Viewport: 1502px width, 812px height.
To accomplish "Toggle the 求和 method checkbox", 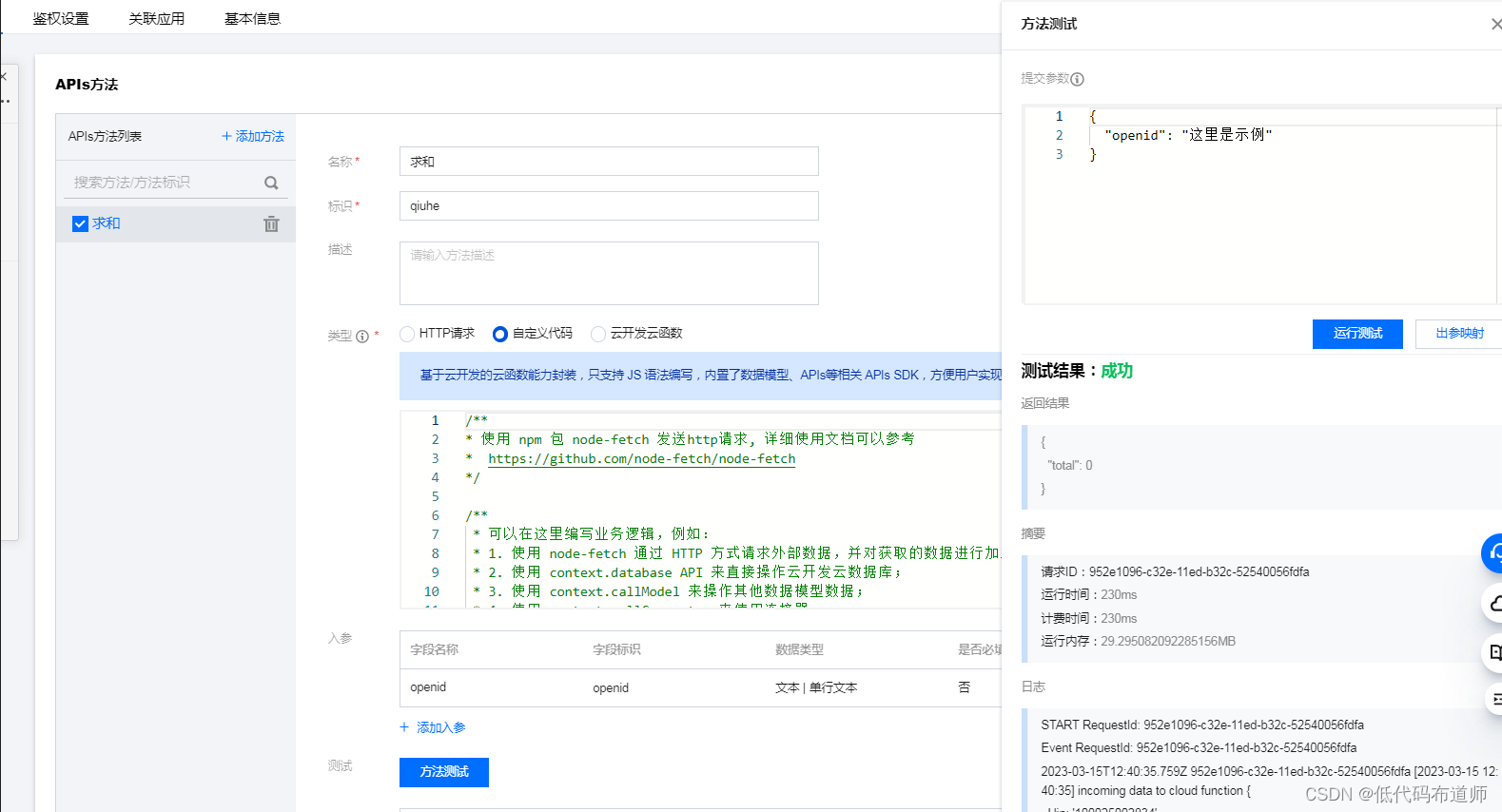I will [80, 223].
